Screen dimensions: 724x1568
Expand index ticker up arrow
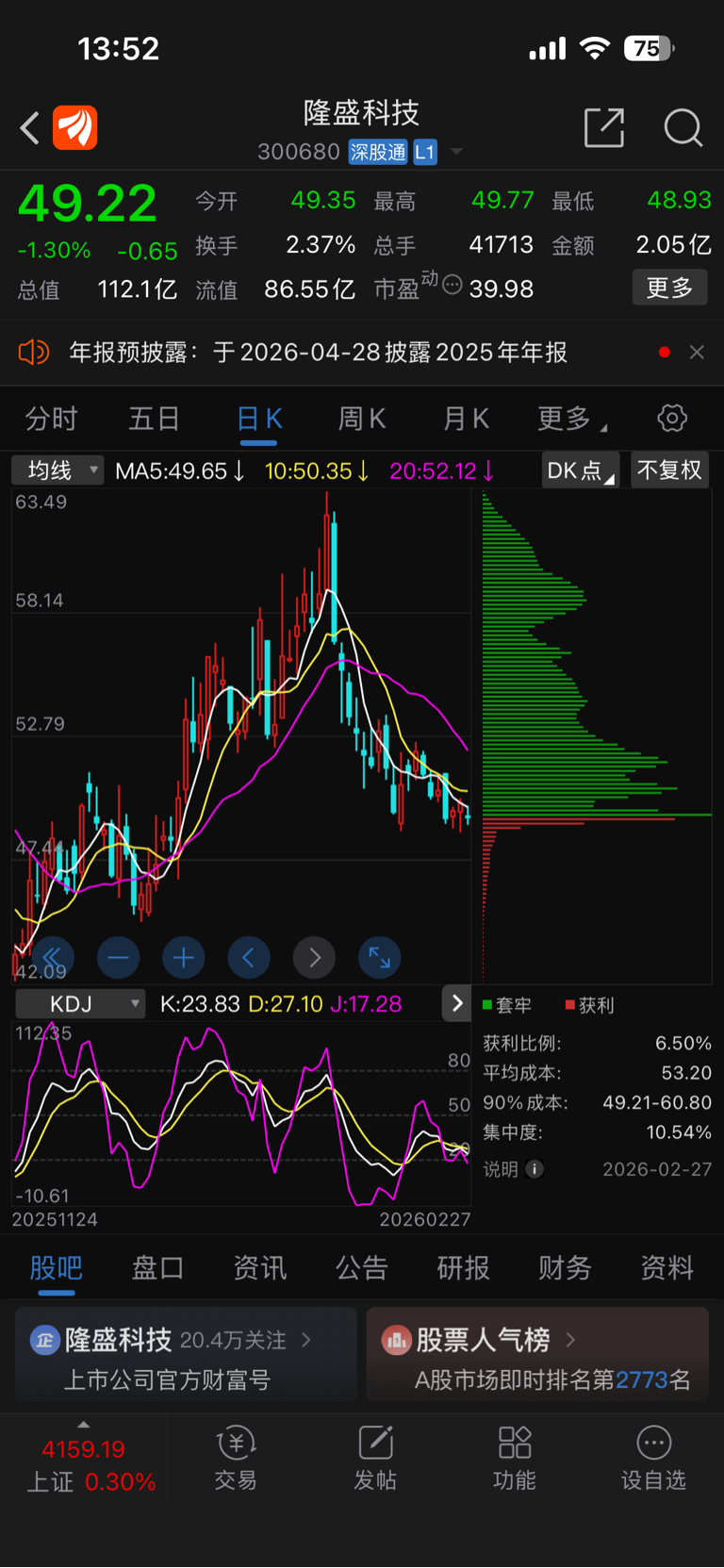pyautogui.click(x=83, y=1425)
